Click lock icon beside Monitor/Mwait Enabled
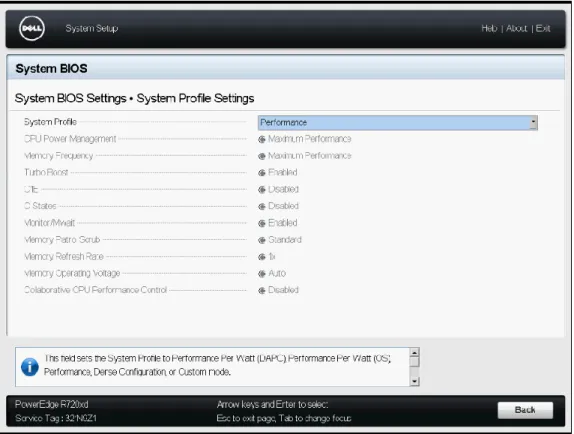 262,223
